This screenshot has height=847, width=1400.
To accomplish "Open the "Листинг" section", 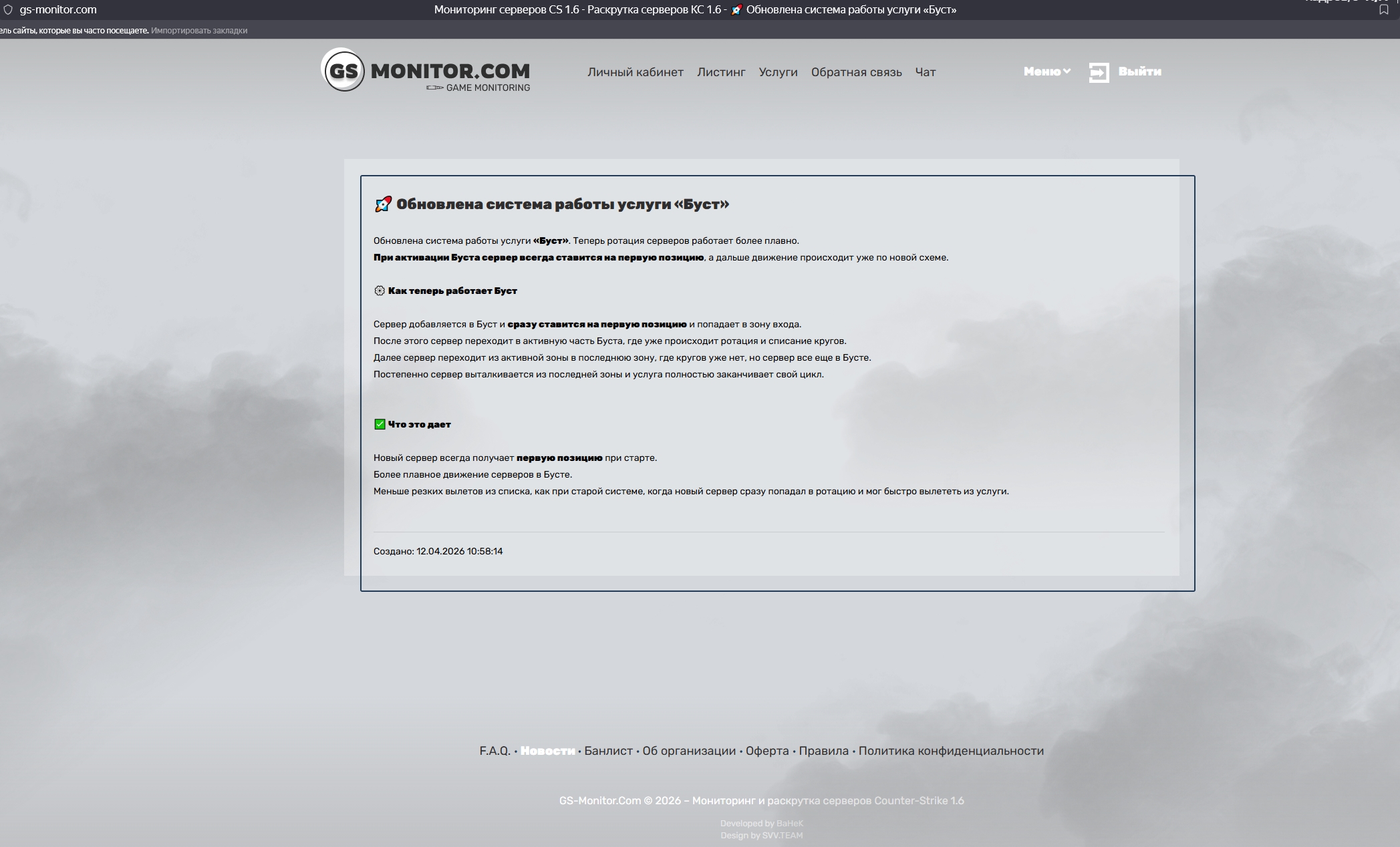I will pyautogui.click(x=721, y=71).
